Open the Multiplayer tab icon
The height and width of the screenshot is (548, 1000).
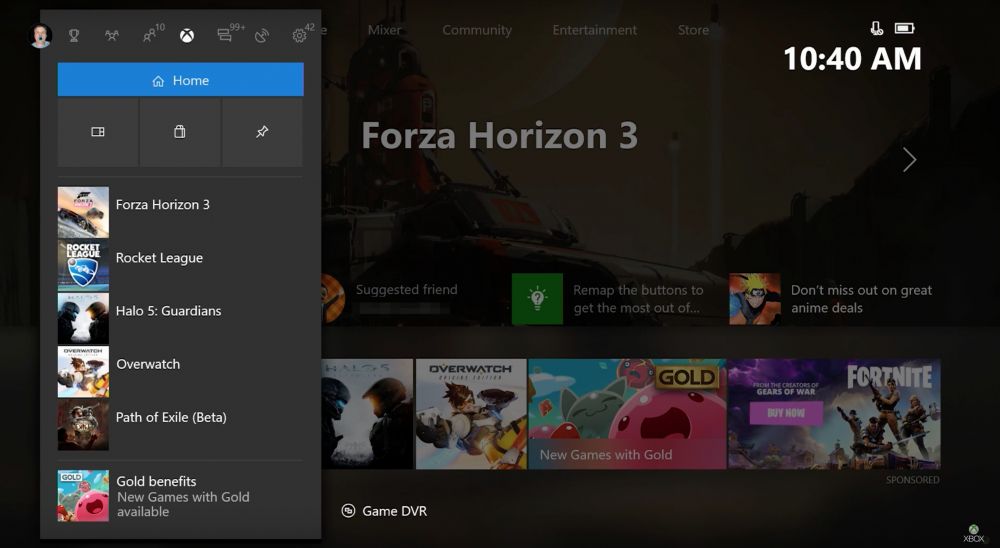coord(112,36)
